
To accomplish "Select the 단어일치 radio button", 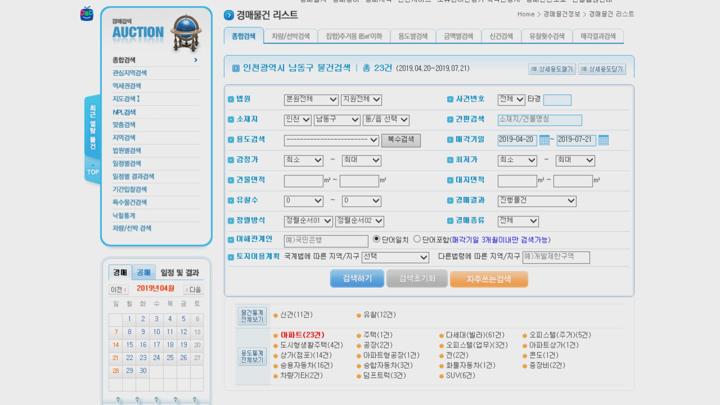I will coord(377,239).
